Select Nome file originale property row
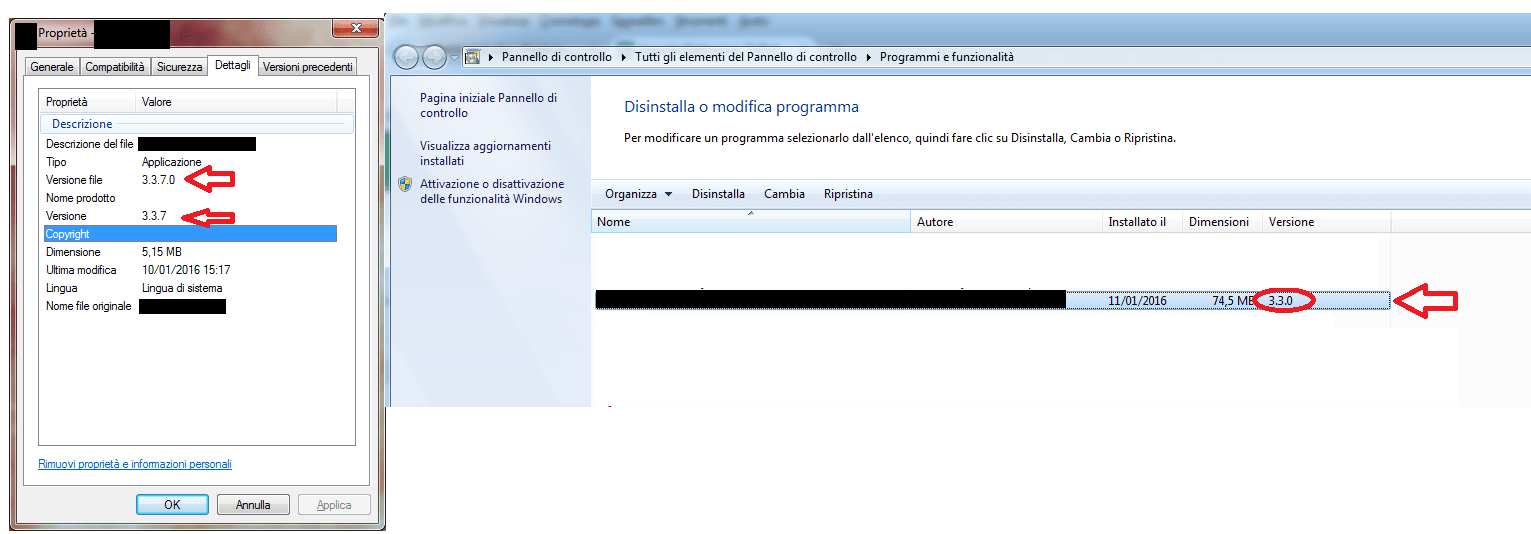1531x534 pixels. 190,306
